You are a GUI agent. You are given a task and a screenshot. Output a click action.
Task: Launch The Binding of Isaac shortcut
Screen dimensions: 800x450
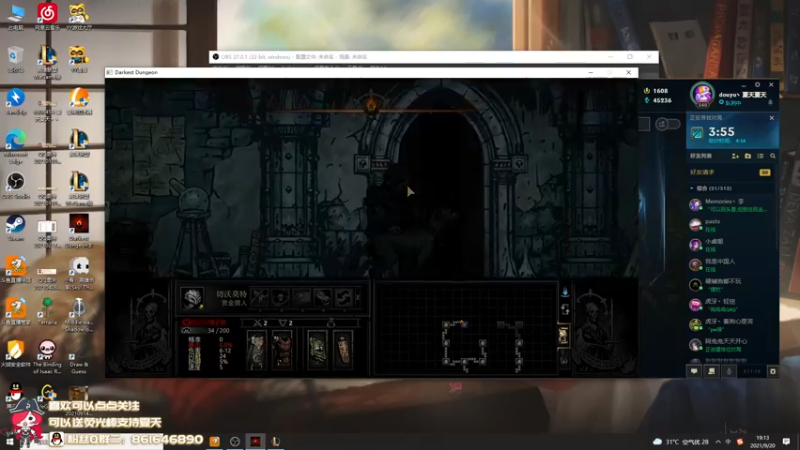coord(47,357)
